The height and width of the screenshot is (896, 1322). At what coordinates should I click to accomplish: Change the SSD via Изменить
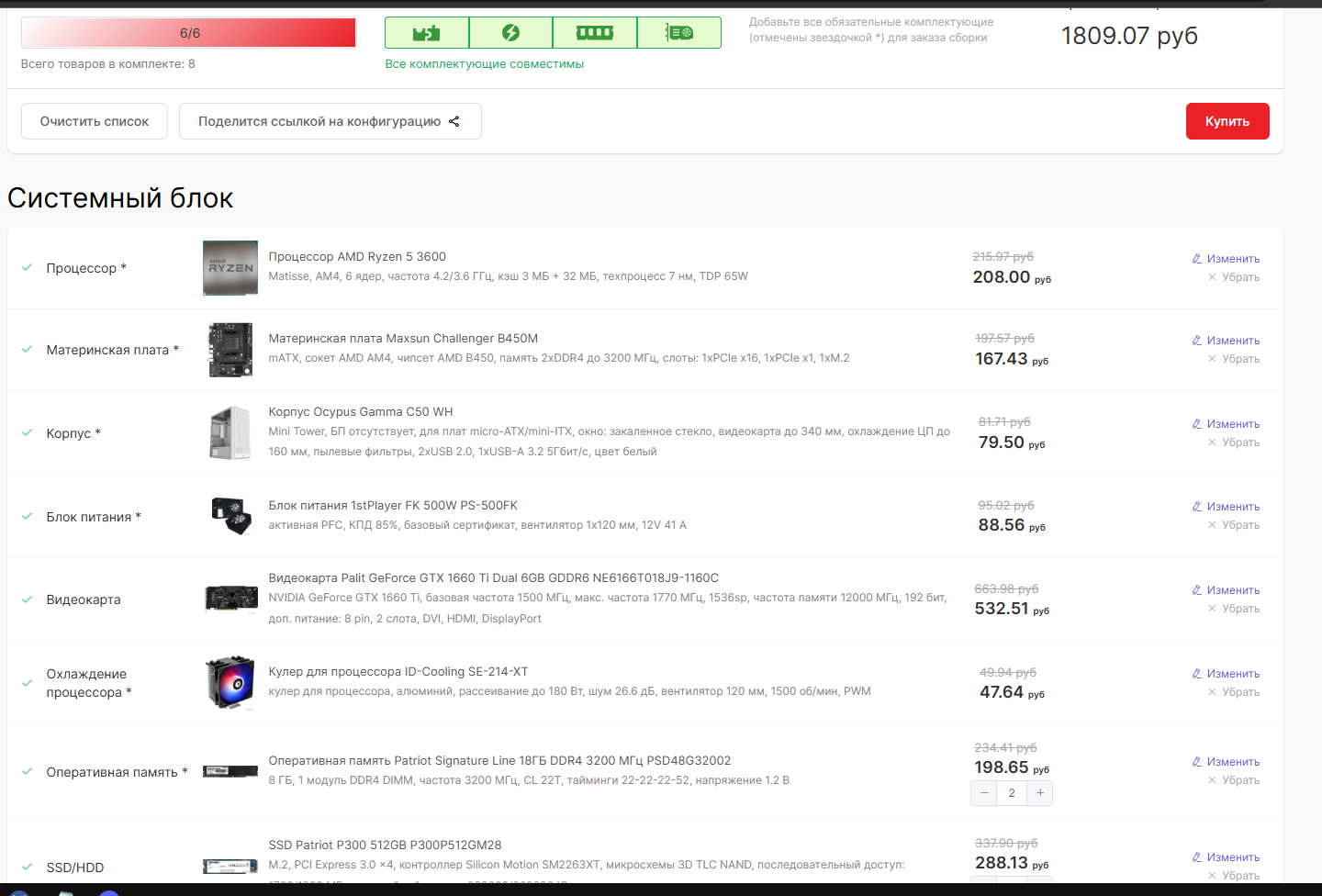[1226, 857]
